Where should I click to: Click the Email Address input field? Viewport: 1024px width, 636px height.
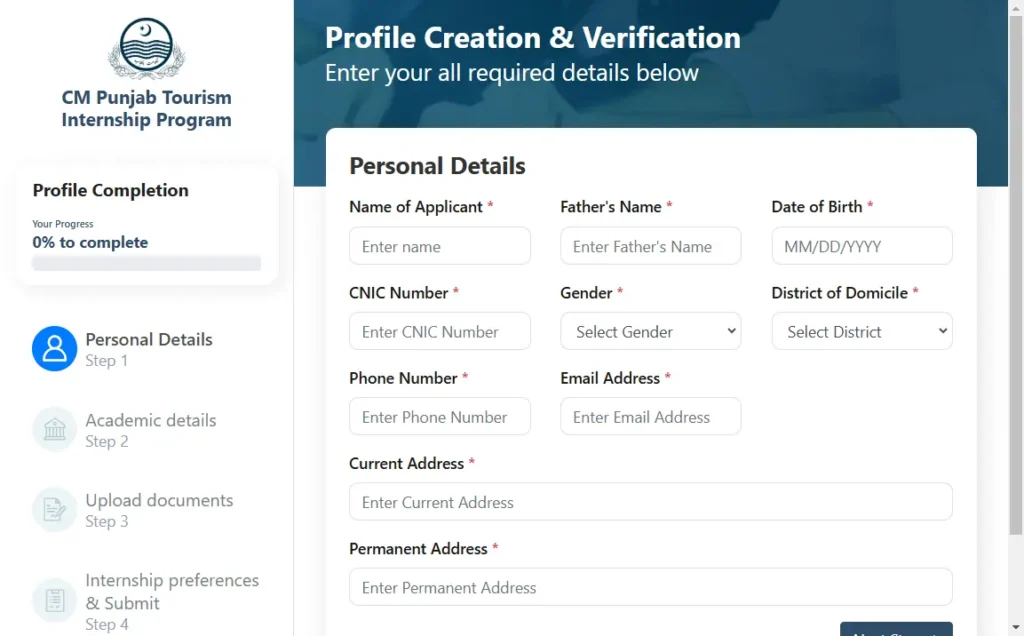(x=650, y=417)
